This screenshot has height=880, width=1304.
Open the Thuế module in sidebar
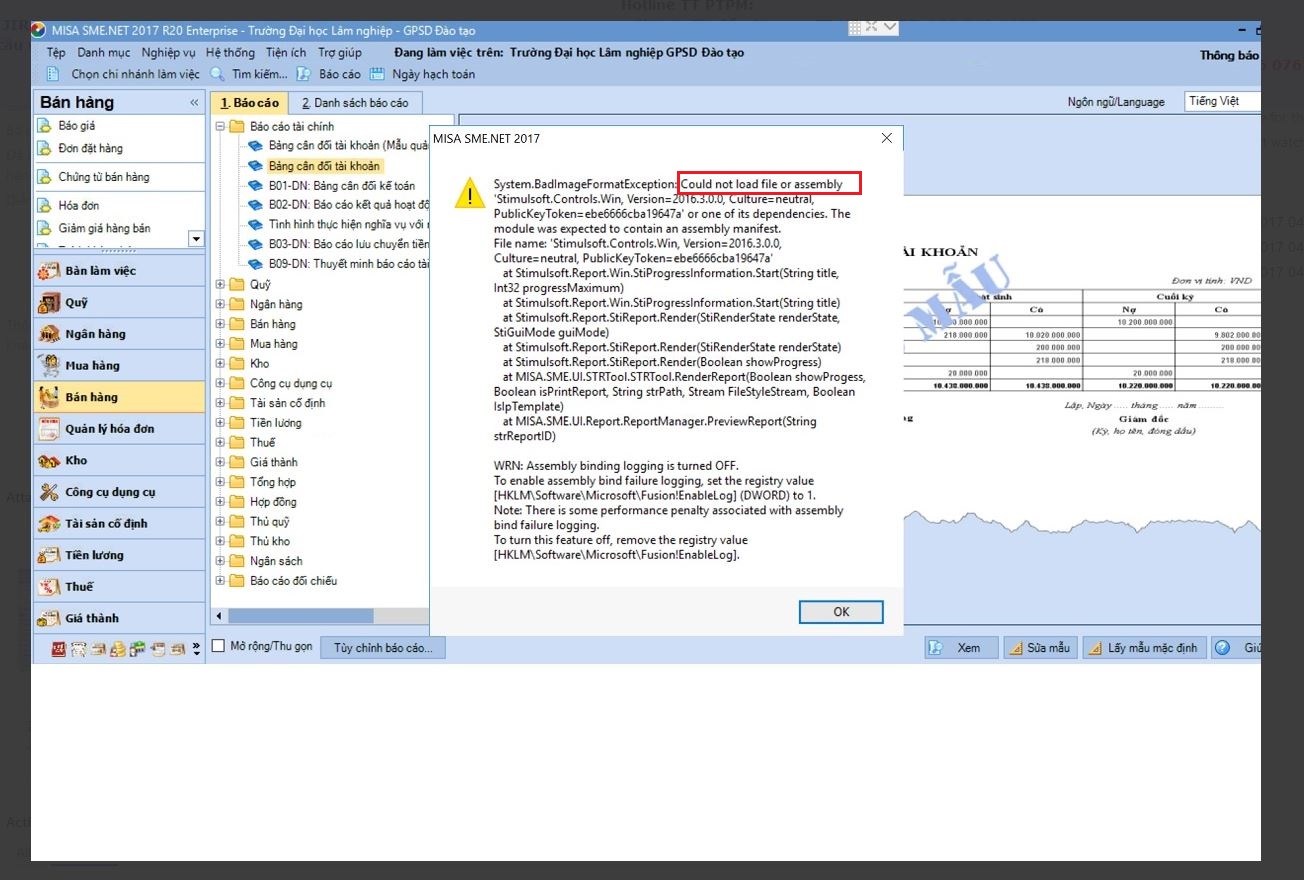(x=119, y=587)
